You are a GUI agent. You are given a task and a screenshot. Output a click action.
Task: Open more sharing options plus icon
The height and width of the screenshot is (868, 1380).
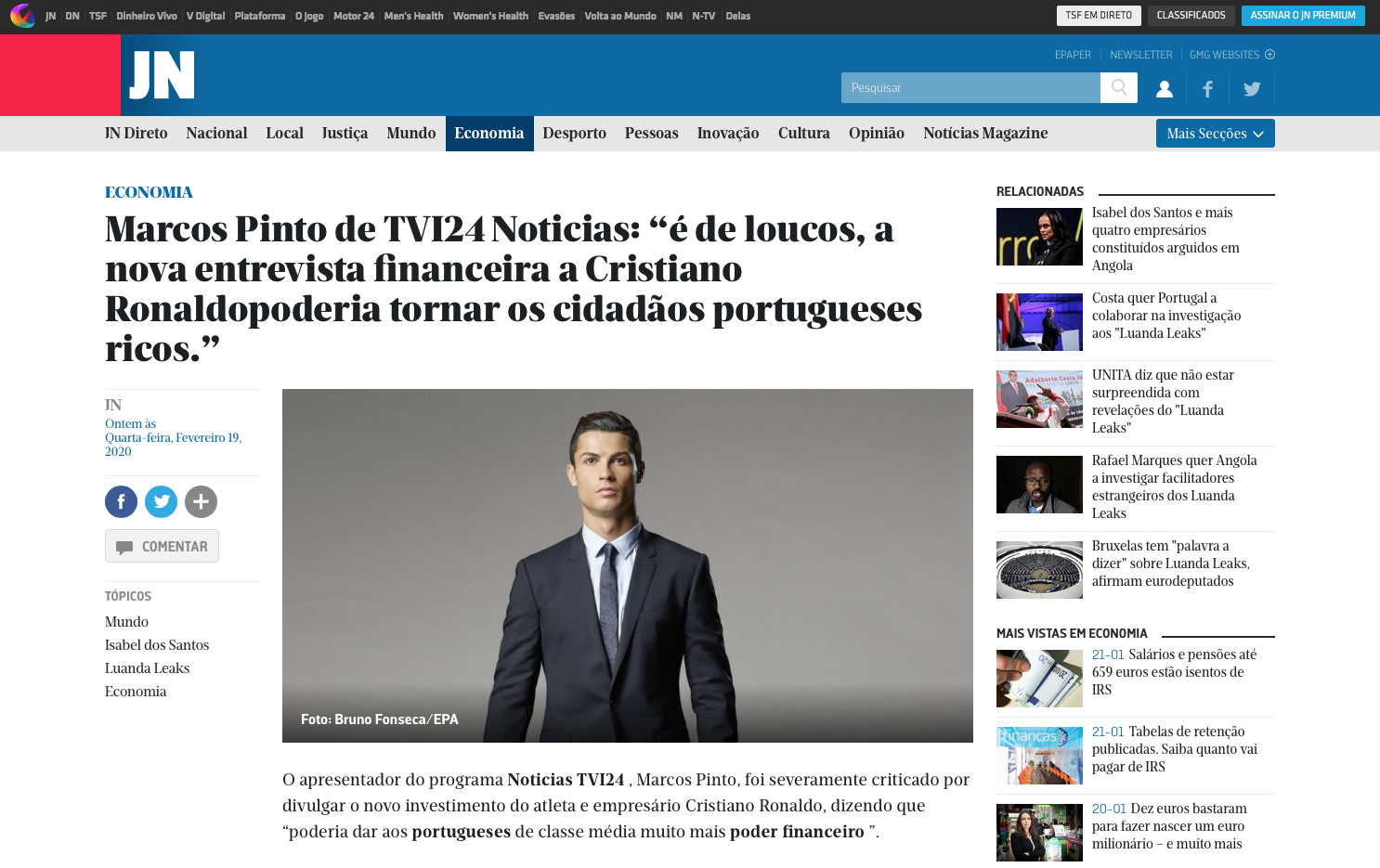[x=201, y=502]
